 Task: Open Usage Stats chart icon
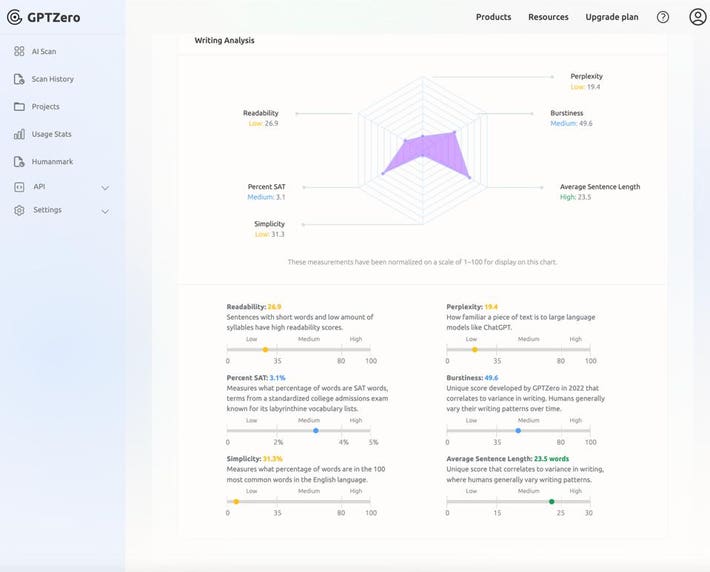(x=19, y=134)
